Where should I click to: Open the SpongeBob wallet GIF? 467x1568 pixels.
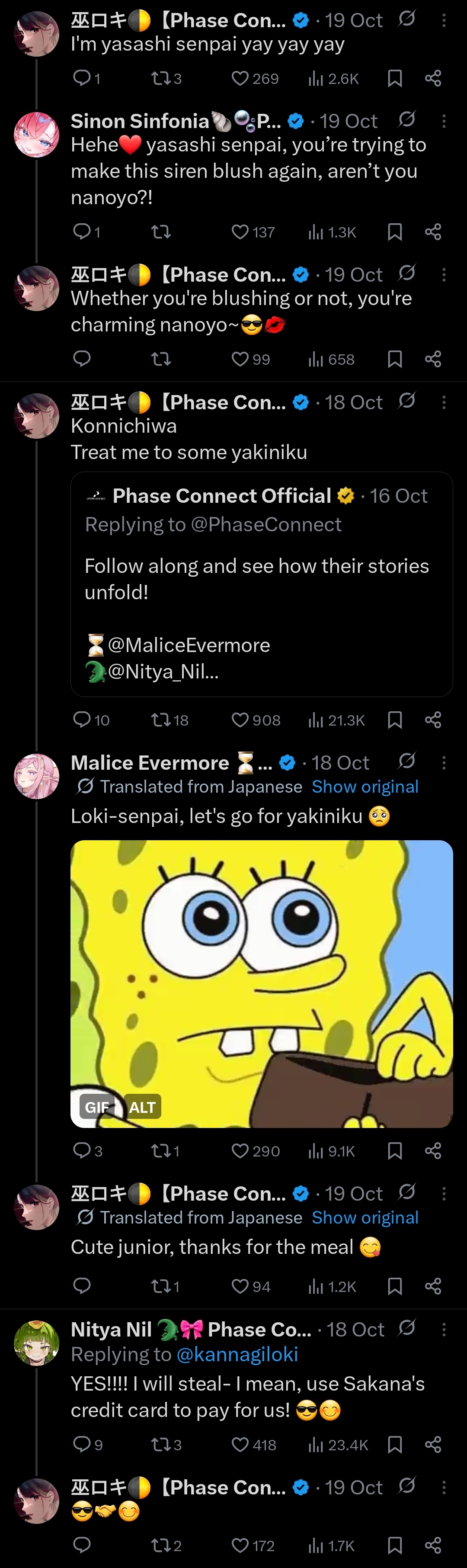tap(262, 983)
